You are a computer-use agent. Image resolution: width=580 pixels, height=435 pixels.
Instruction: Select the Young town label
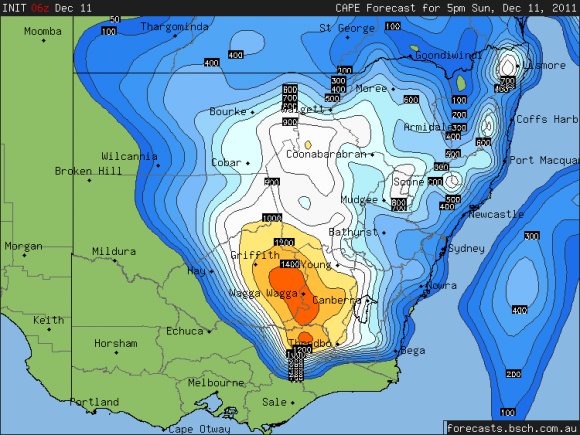[316, 265]
